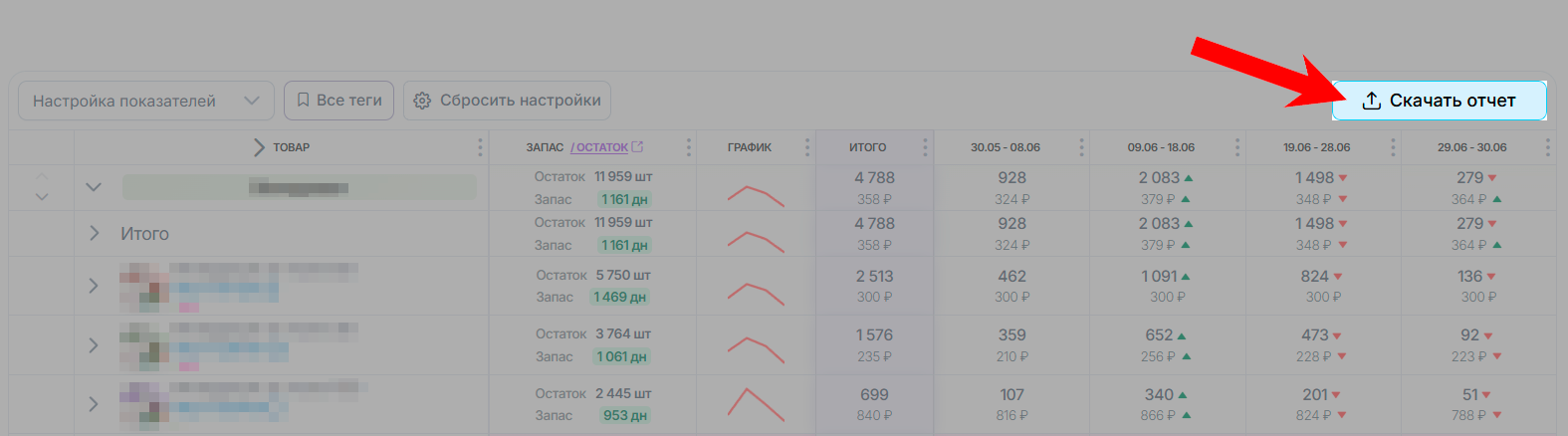Open the ЗАПАС column three-dot menu
Image resolution: width=1568 pixels, height=436 pixels.
click(688, 147)
